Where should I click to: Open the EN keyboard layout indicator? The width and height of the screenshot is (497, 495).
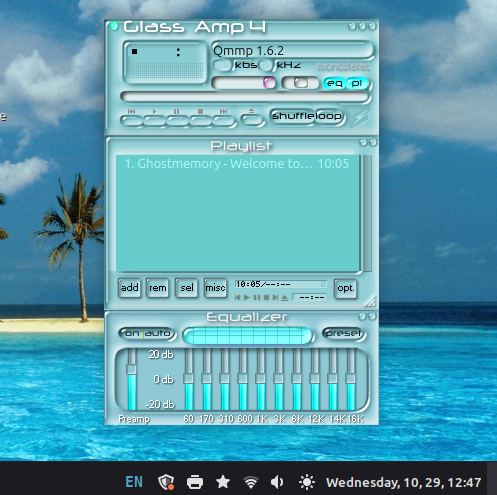tap(134, 482)
